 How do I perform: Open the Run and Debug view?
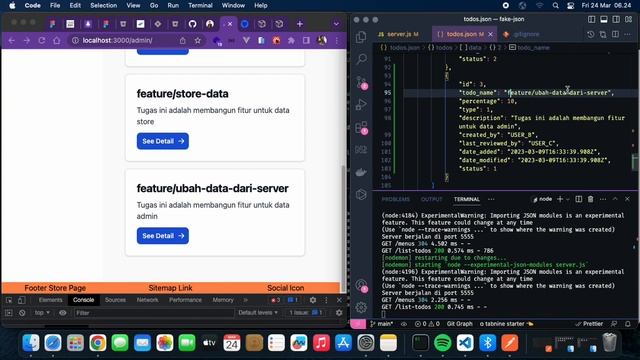click(361, 104)
